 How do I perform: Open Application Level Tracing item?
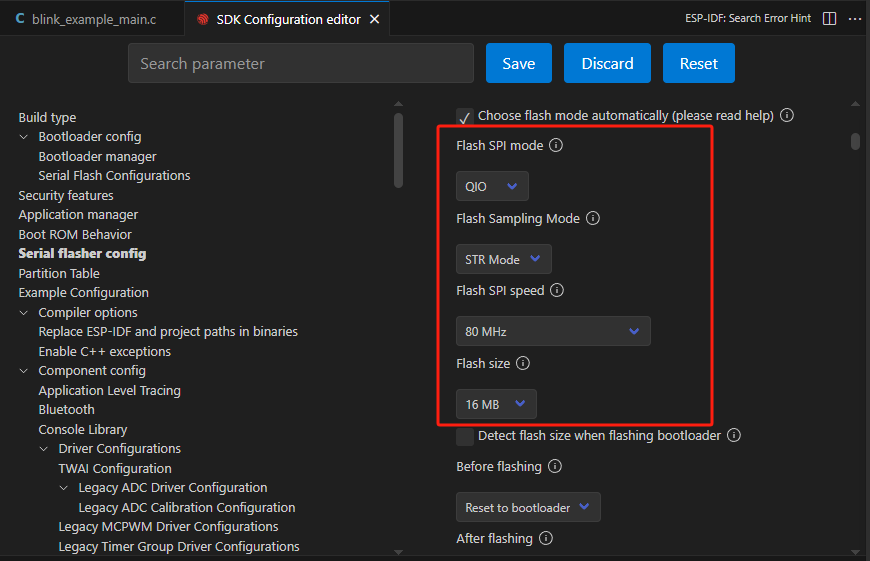[109, 391]
